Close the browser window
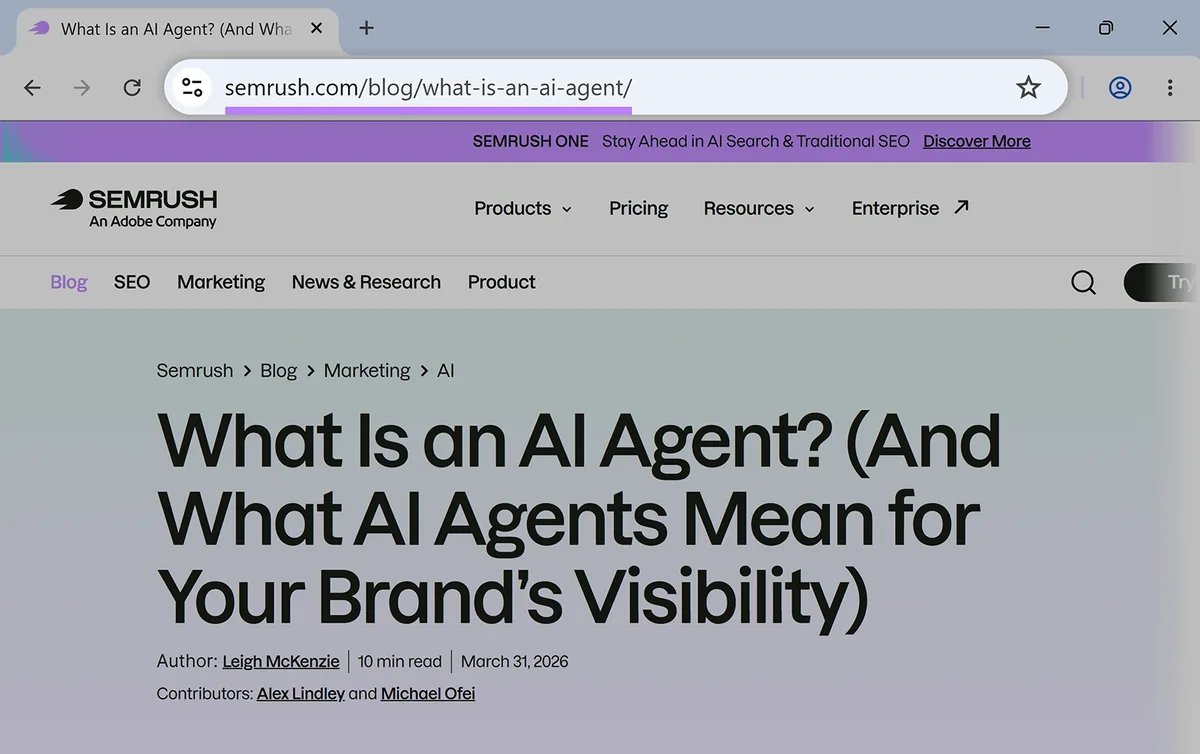Image resolution: width=1200 pixels, height=754 pixels. [1170, 28]
